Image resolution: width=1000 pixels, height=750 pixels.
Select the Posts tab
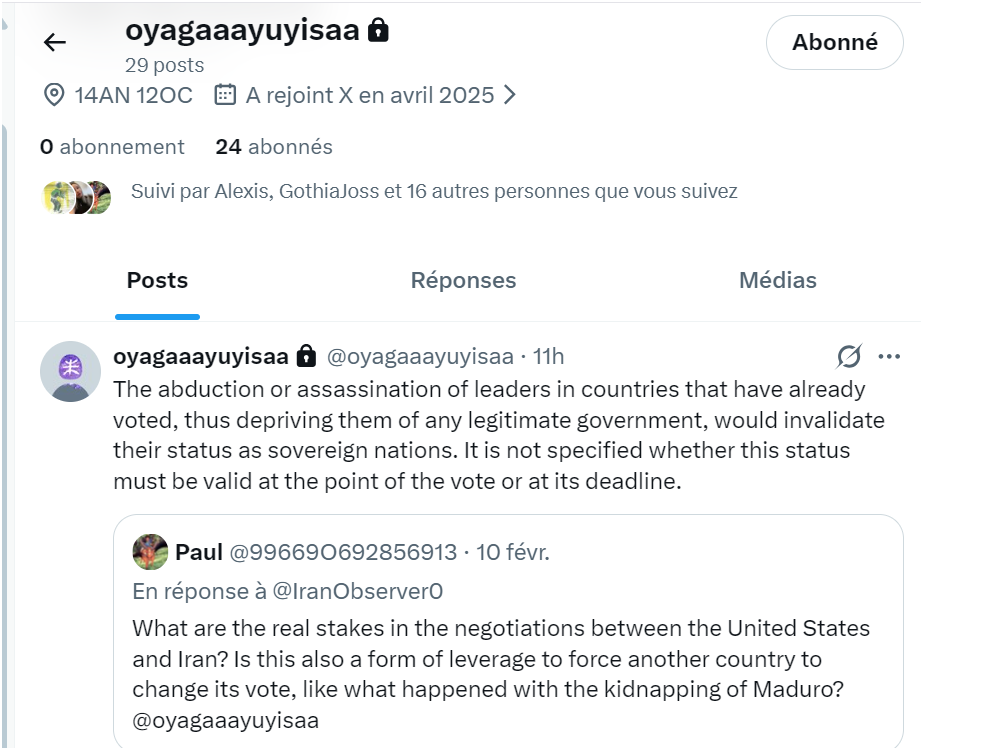coord(157,281)
